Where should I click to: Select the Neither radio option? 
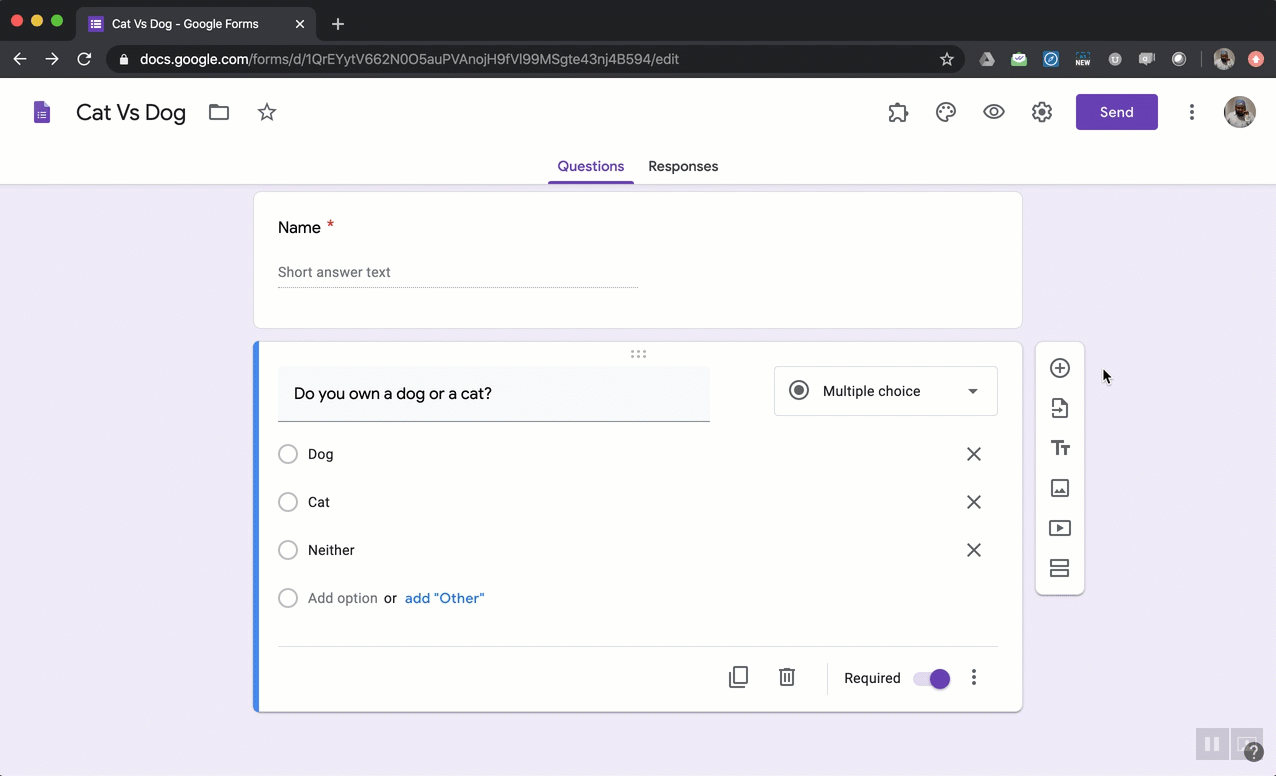[x=288, y=550]
